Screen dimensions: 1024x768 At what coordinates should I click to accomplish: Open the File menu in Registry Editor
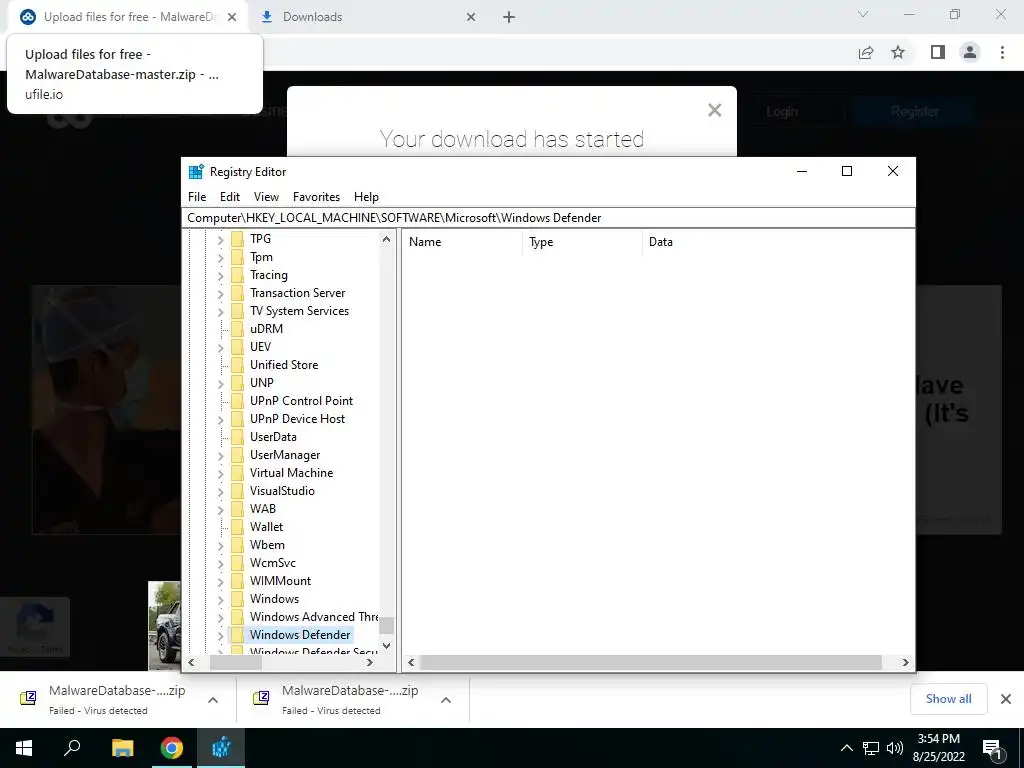tap(197, 197)
